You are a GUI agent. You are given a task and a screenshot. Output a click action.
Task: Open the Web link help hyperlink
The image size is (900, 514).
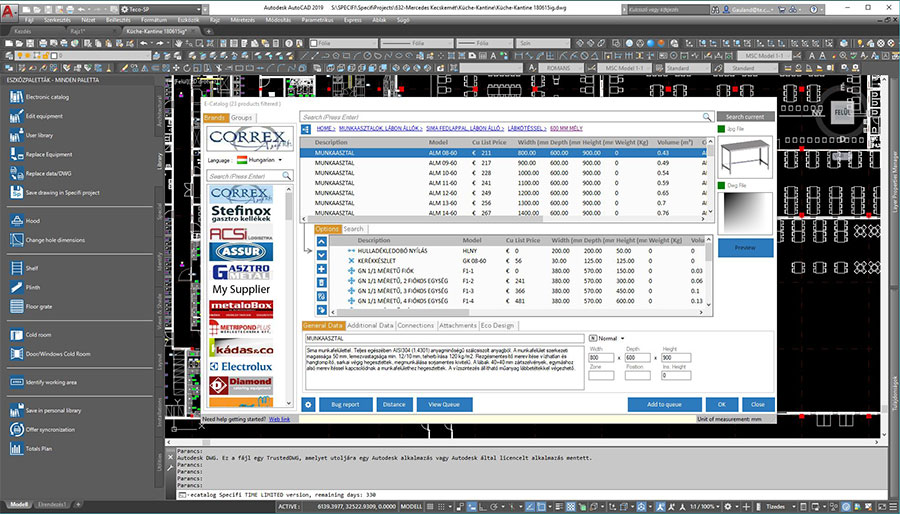point(280,419)
